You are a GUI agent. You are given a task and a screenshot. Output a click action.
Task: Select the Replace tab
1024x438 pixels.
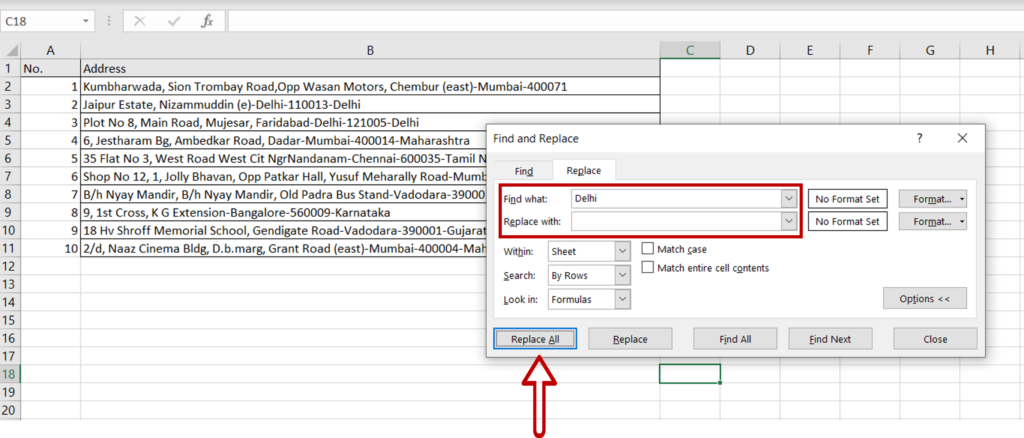(x=584, y=170)
